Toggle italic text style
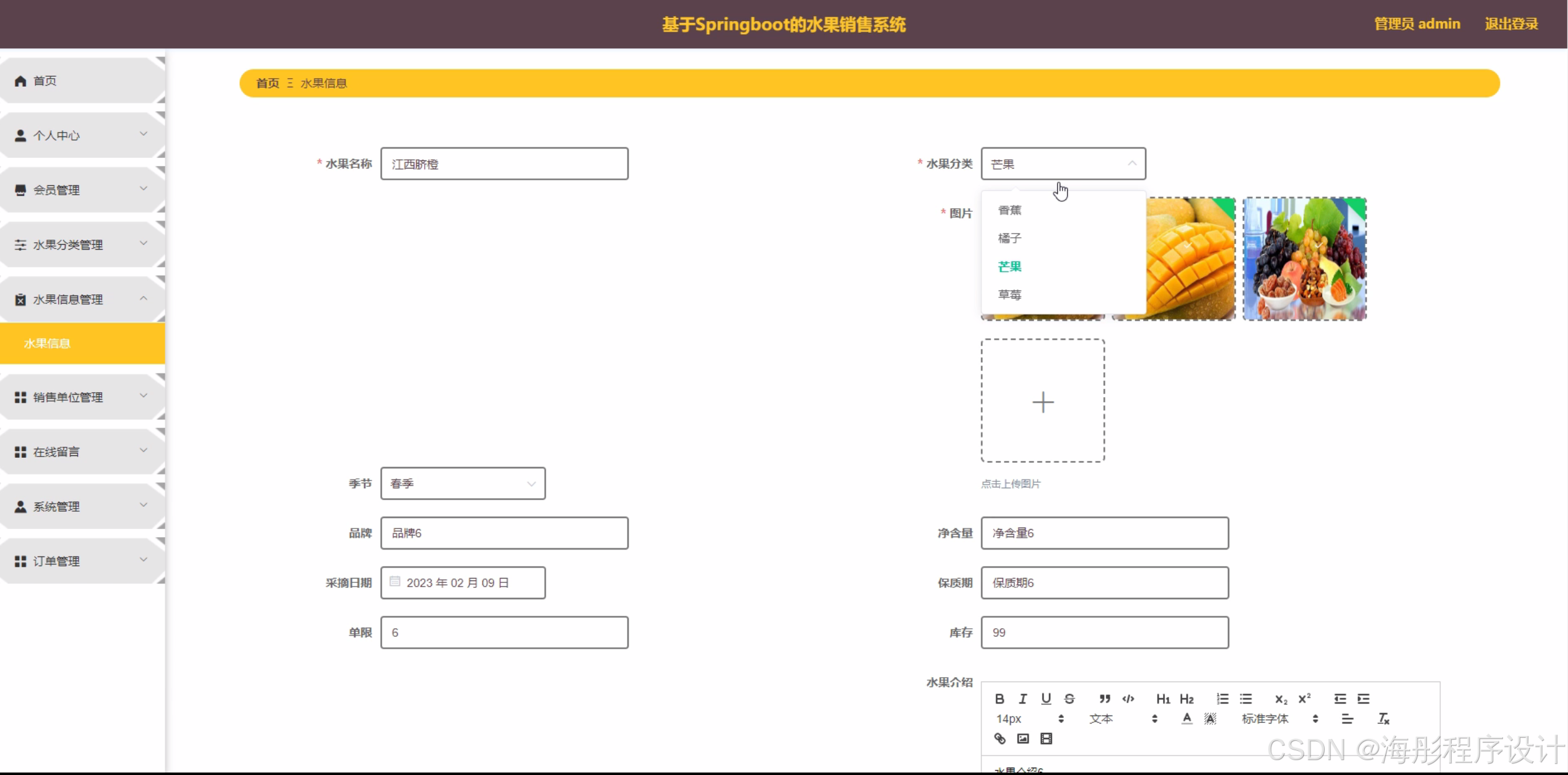This screenshot has height=775, width=1568. pyautogui.click(x=1023, y=699)
